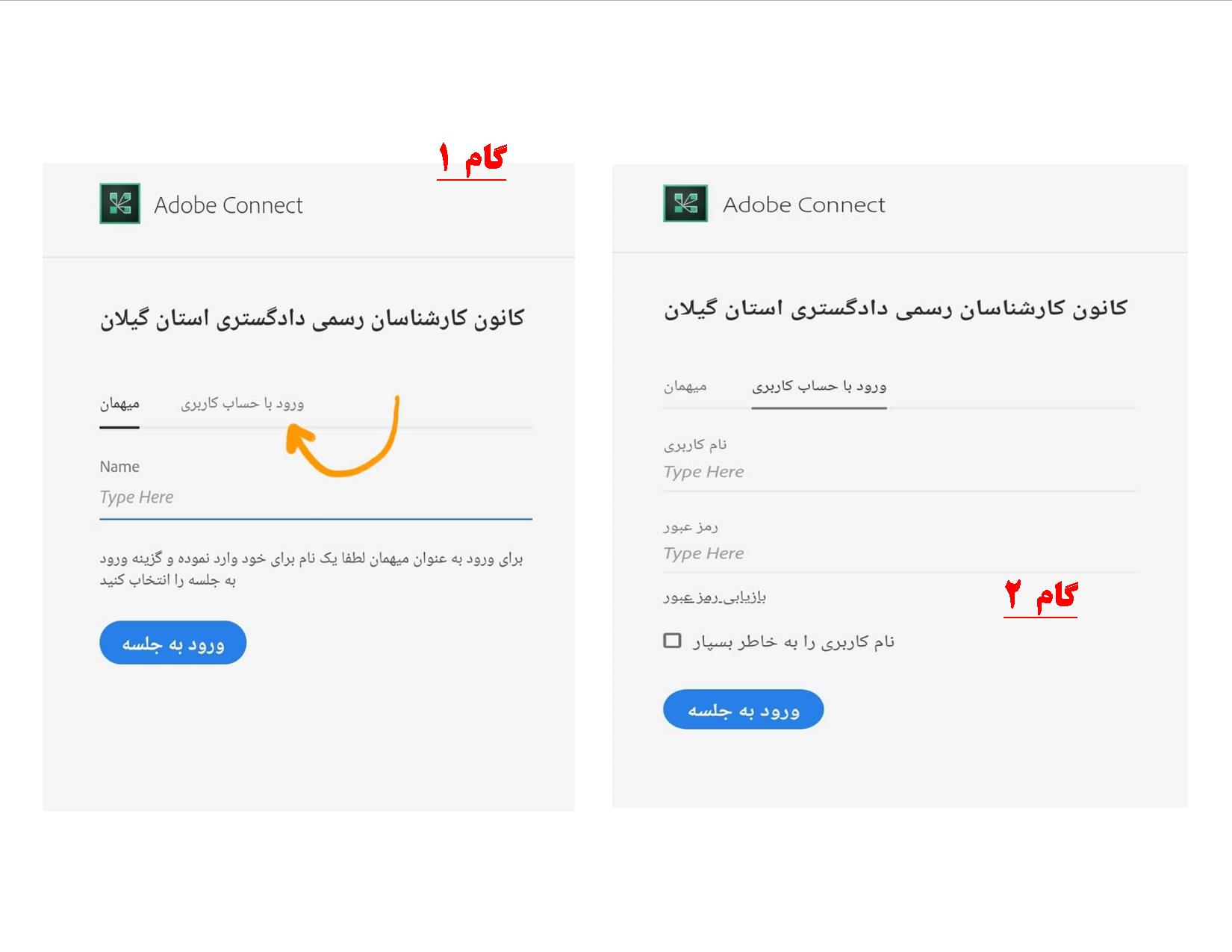Switch to ورود با حساب کاربری tab in left panel
1232x952 pixels.
(242, 404)
